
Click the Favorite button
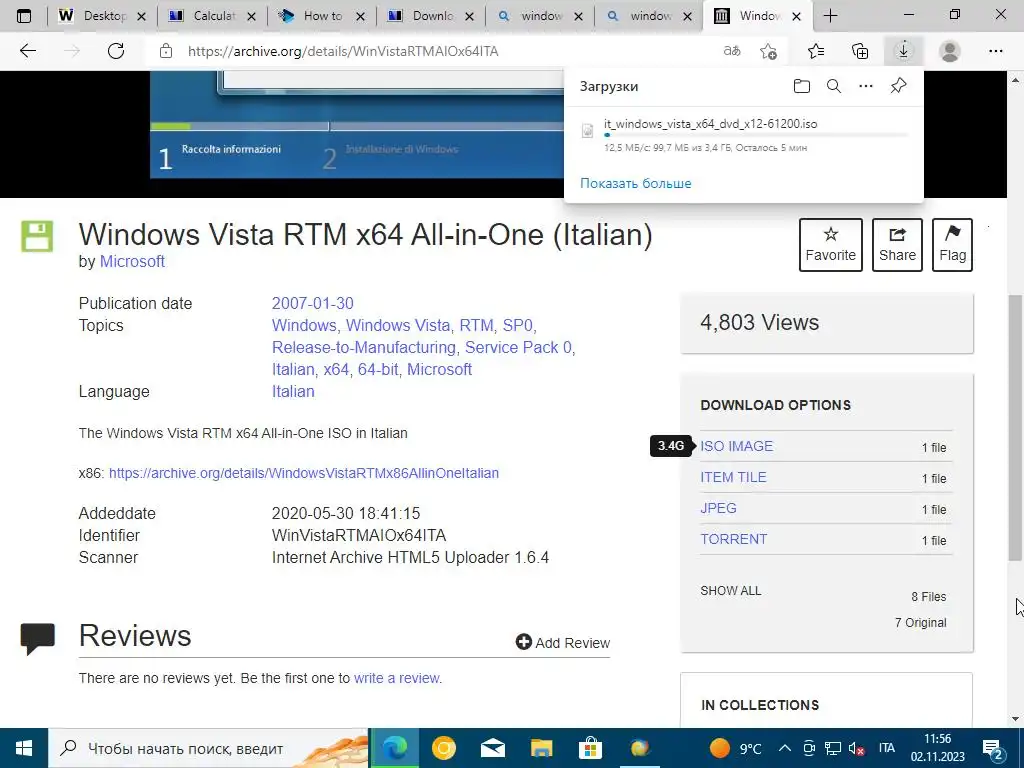(830, 245)
